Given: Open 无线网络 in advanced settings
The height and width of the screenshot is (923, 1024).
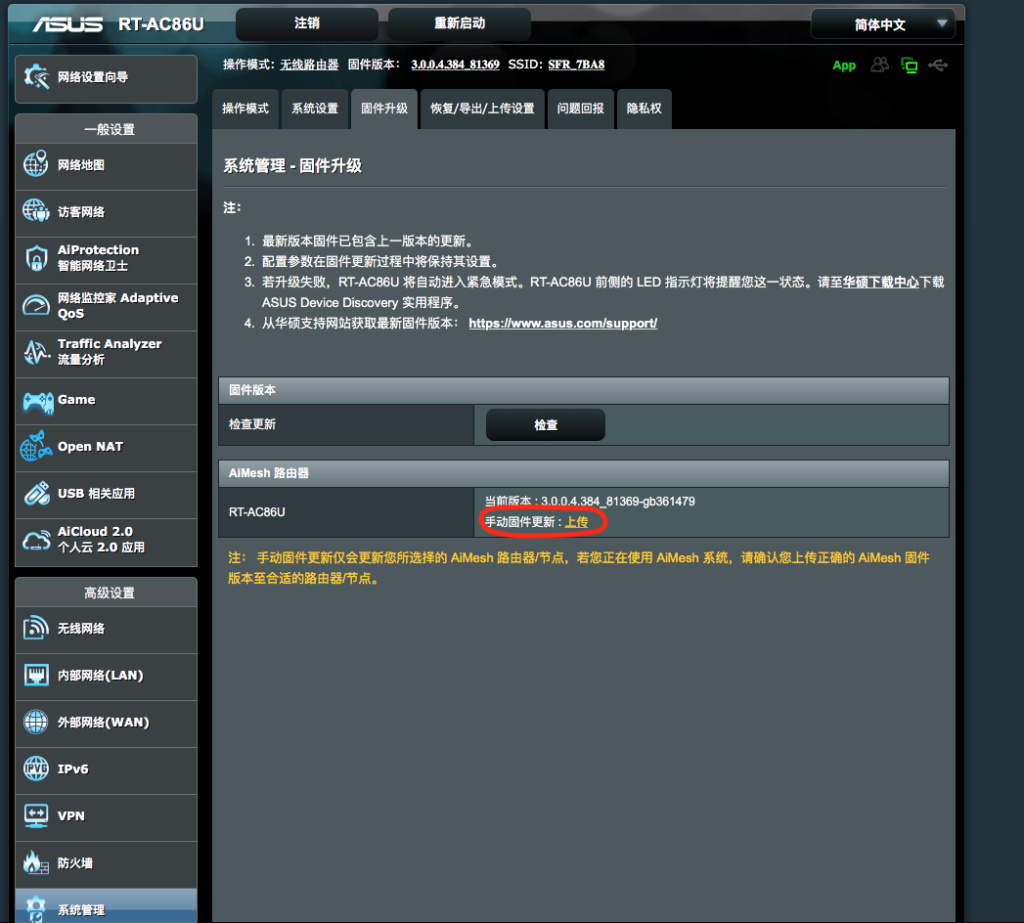Looking at the screenshot, I should [106, 629].
